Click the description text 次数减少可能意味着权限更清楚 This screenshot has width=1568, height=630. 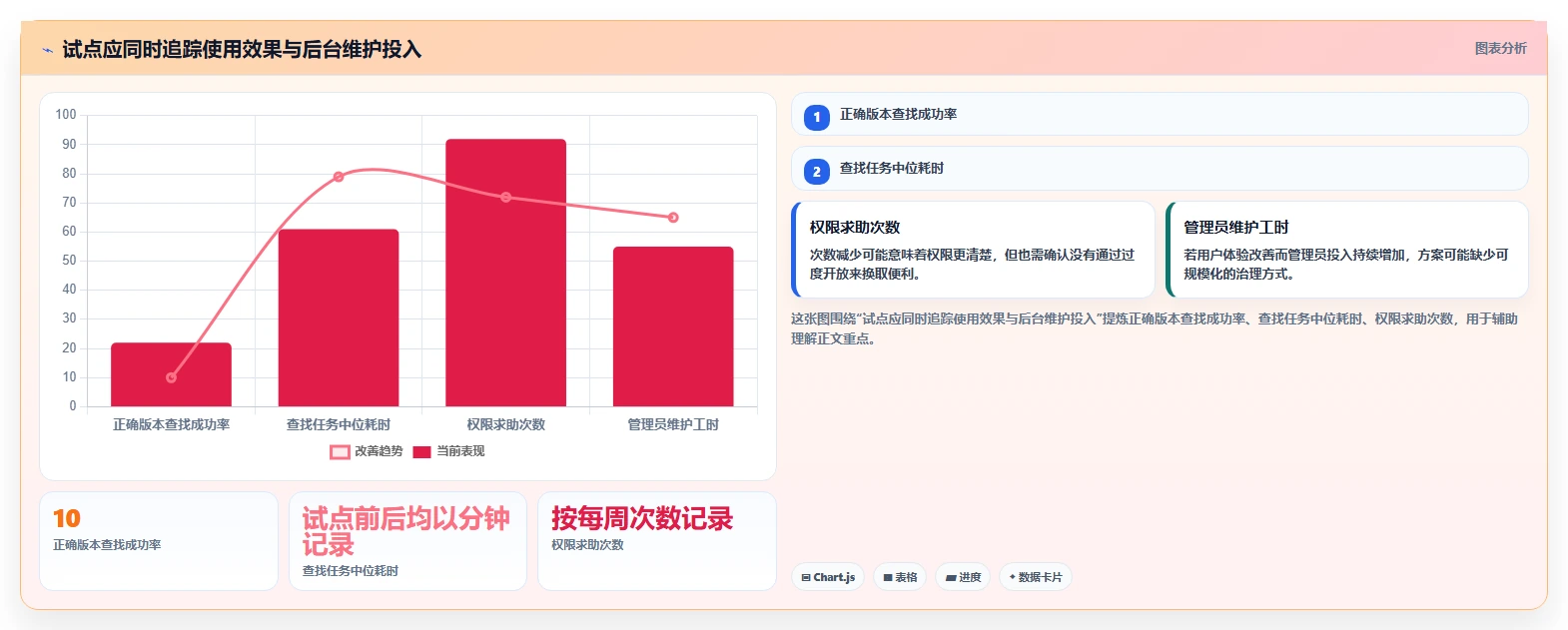972,265
